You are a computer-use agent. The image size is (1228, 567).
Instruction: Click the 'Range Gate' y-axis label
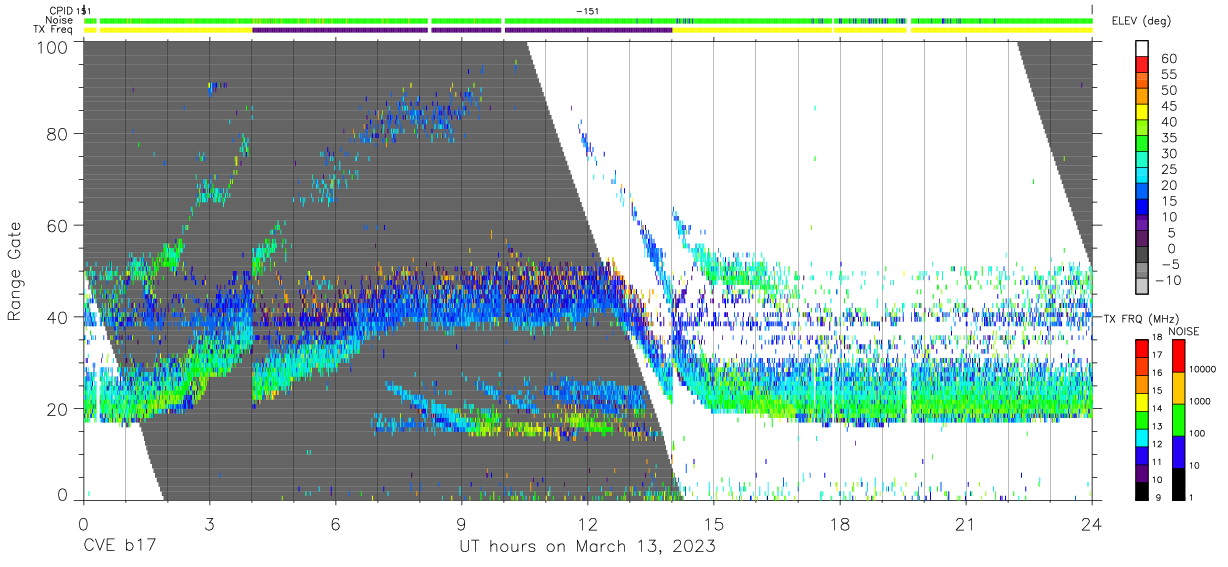click(15, 271)
